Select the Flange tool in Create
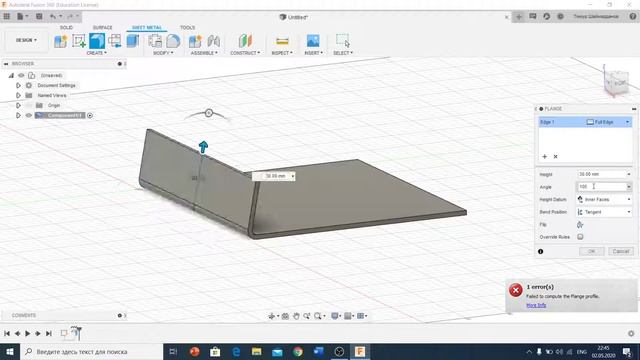 (x=97, y=41)
